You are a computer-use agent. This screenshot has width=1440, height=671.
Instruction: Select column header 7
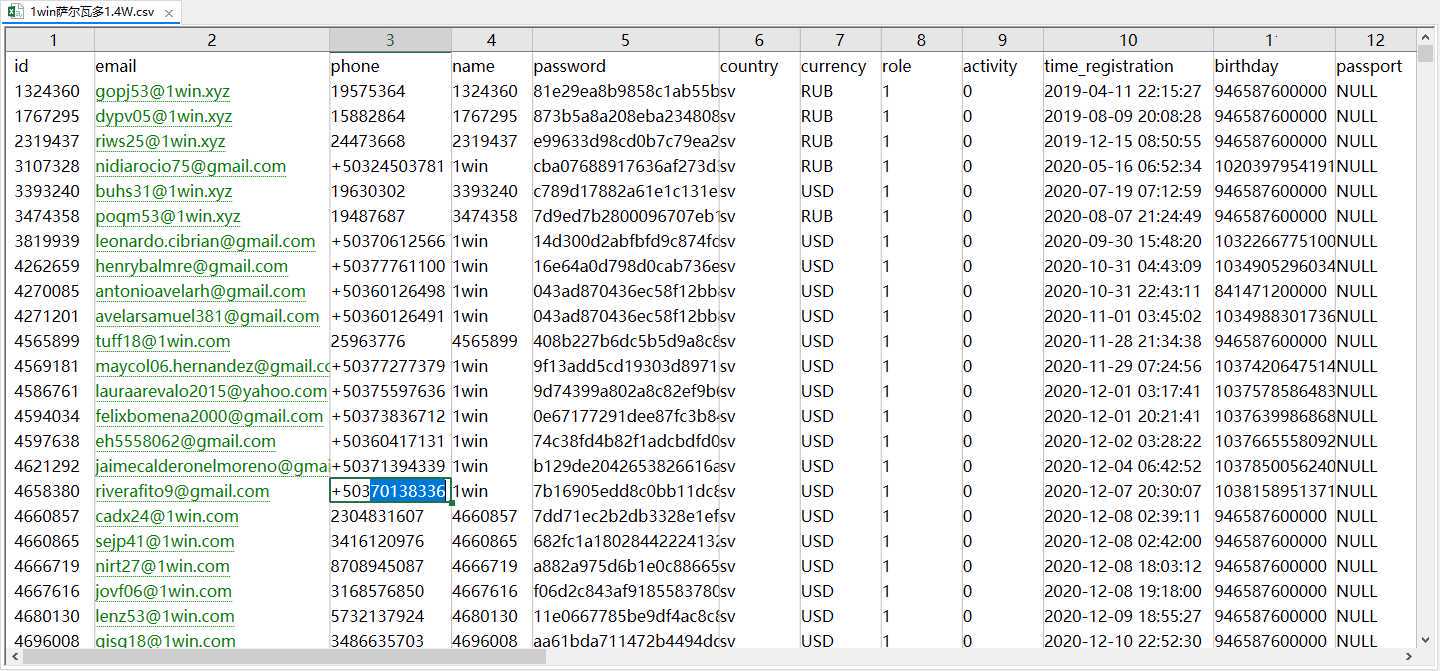tap(840, 40)
